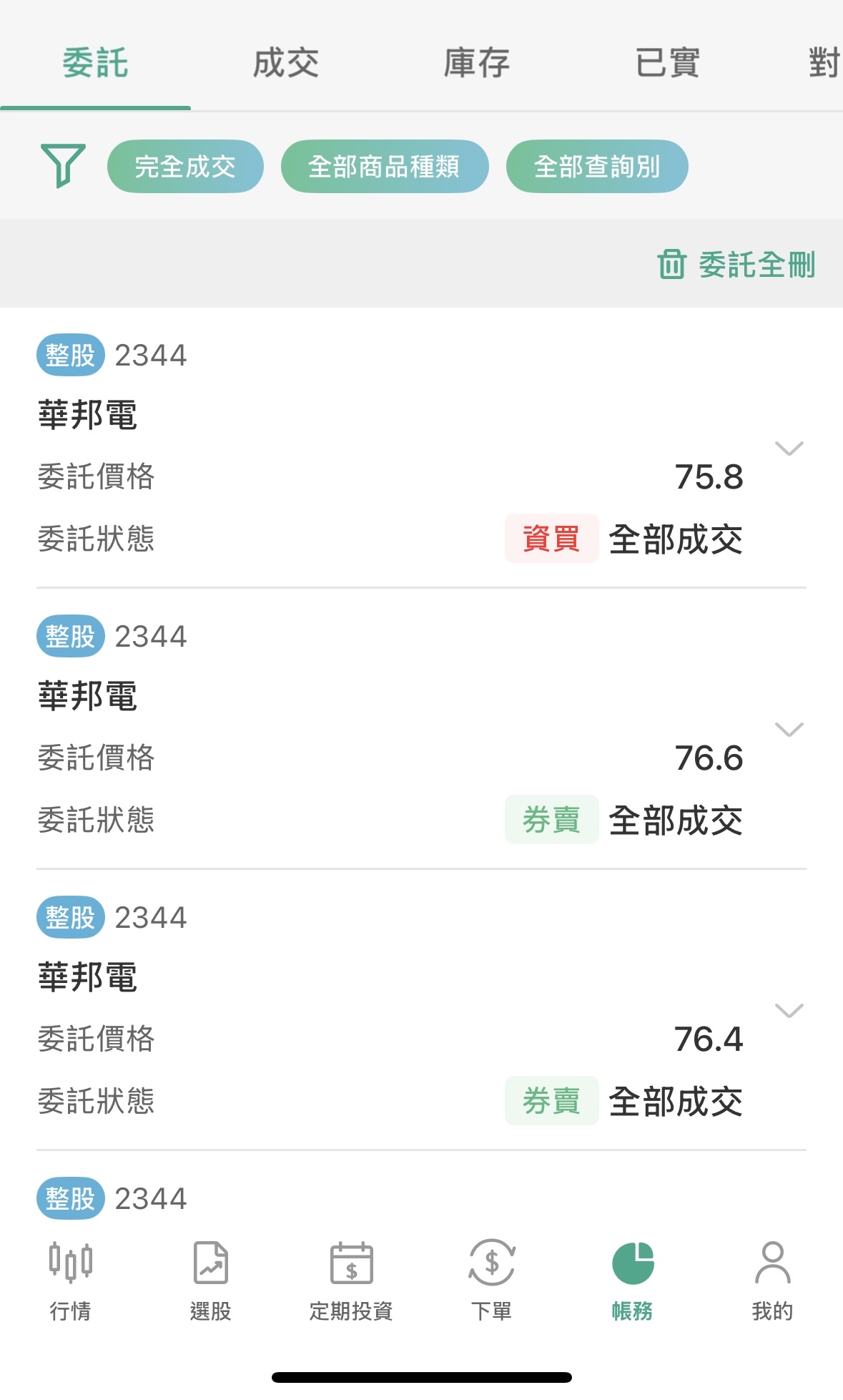Tap the trash can delete-all icon
Viewport: 843px width, 1400px height.
pos(671,264)
